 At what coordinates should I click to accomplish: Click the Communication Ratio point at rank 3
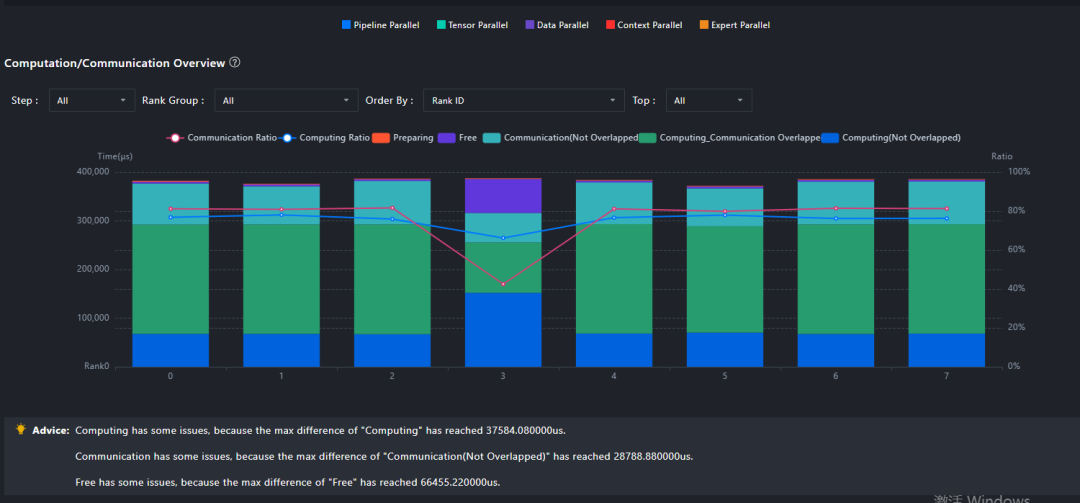tap(503, 284)
